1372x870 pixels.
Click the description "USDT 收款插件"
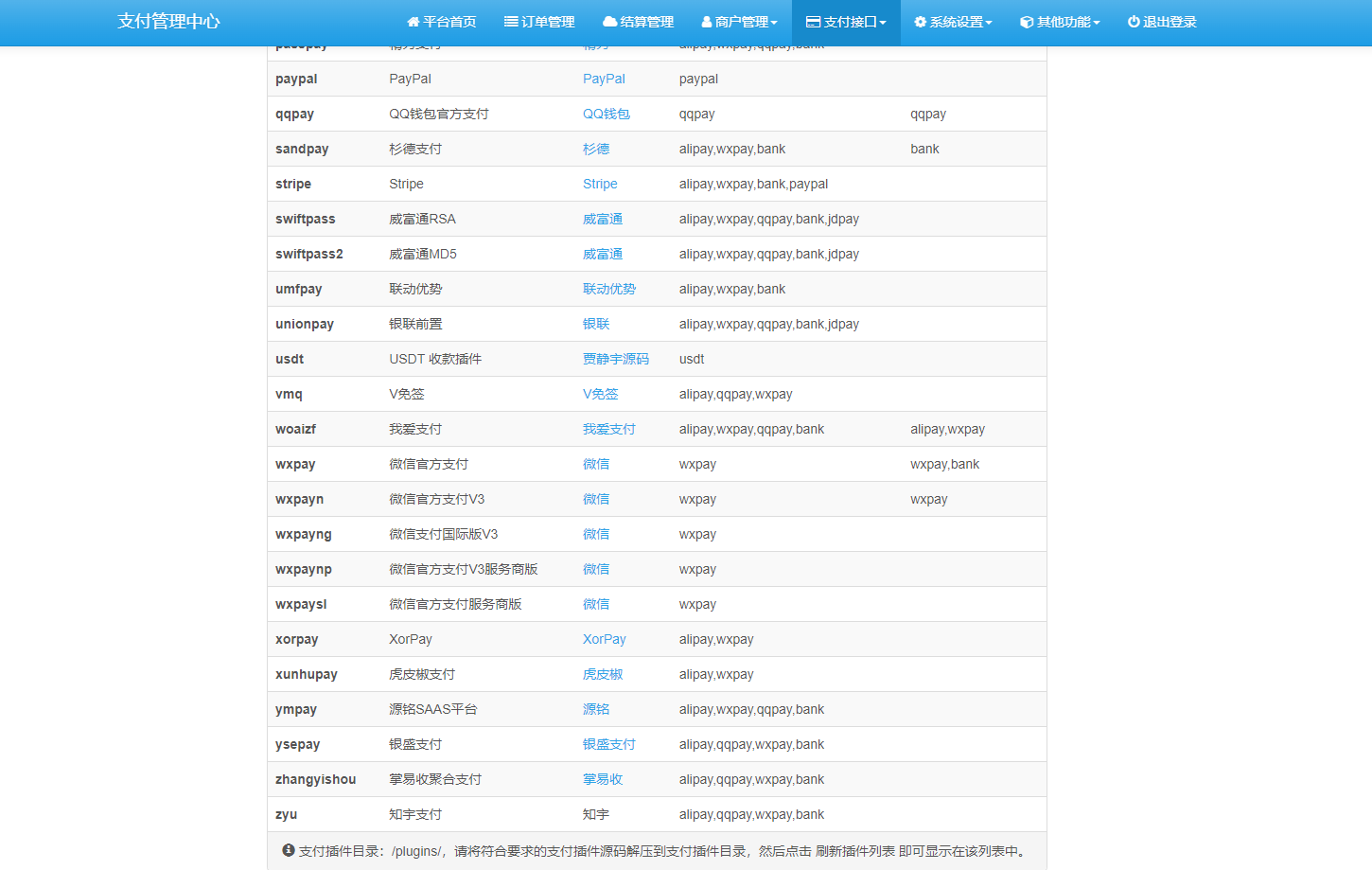pos(435,359)
